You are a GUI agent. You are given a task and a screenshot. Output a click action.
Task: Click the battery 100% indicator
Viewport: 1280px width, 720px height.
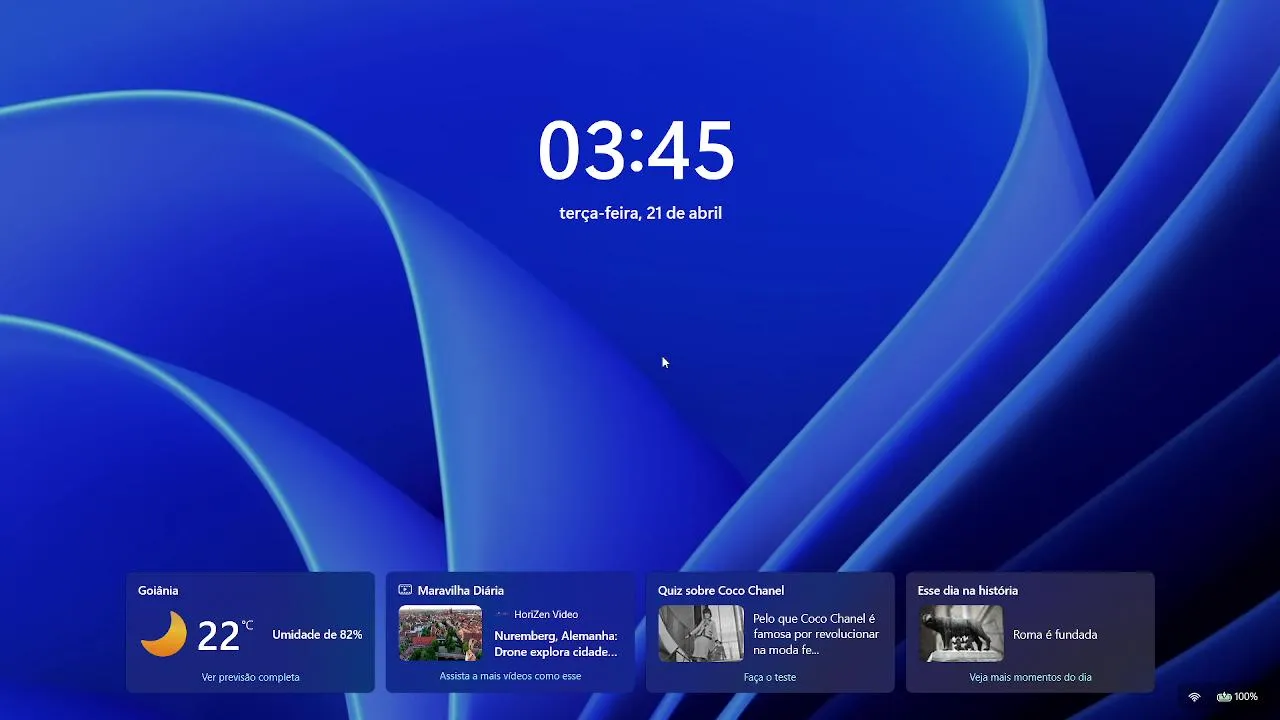click(1237, 697)
